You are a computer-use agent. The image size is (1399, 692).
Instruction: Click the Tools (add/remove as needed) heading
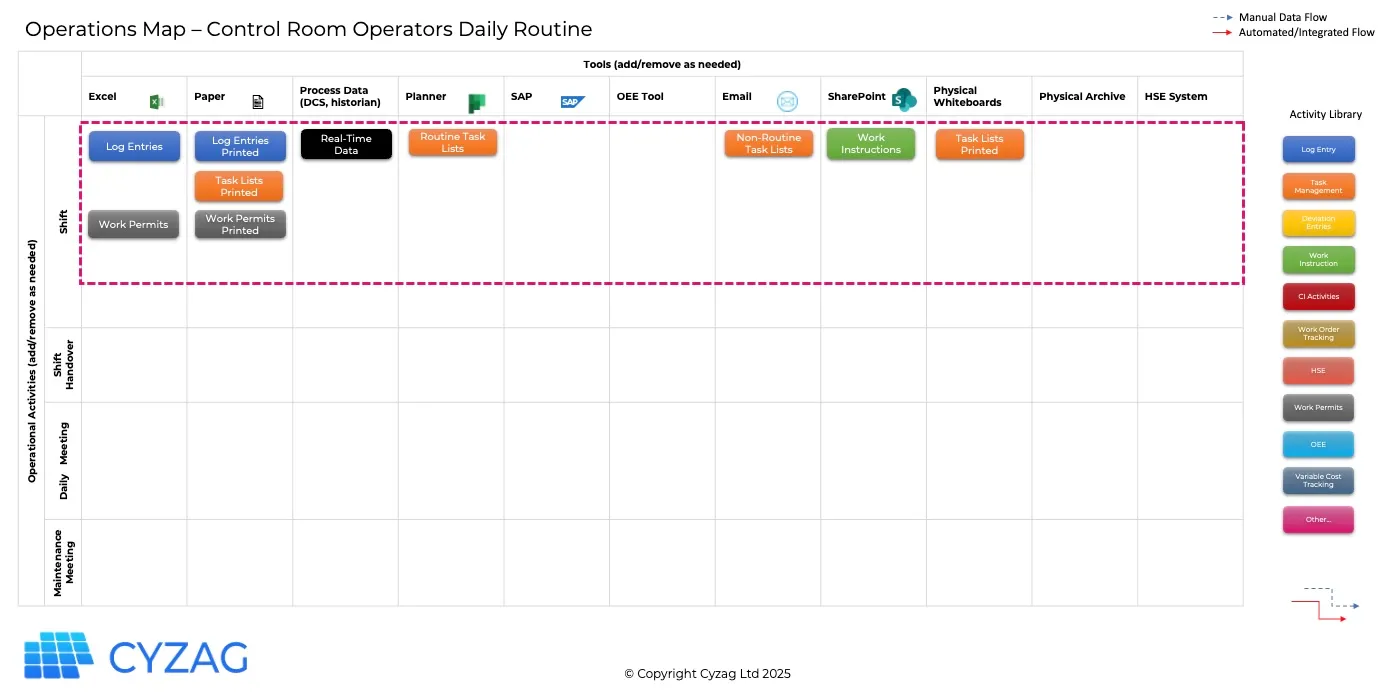point(662,65)
